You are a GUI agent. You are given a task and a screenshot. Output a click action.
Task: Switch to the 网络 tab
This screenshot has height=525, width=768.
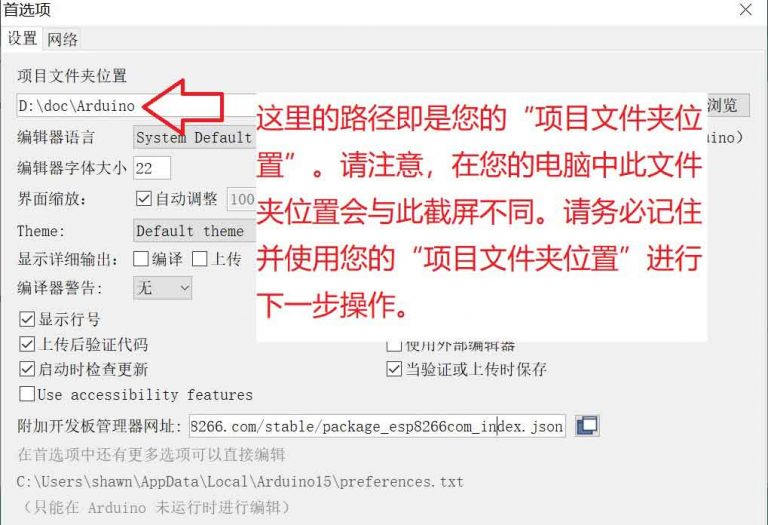click(62, 39)
